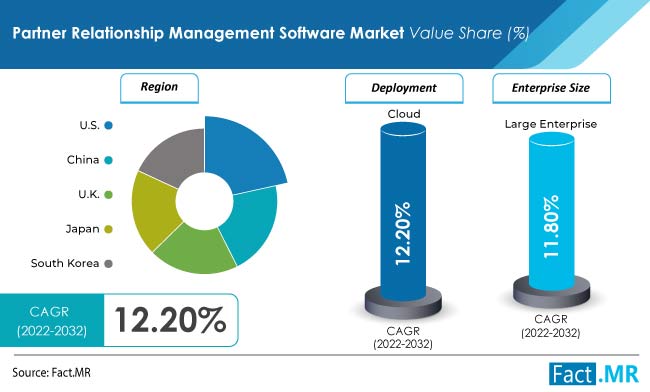Click the teal CAGR (2022-2032) label

[52, 320]
